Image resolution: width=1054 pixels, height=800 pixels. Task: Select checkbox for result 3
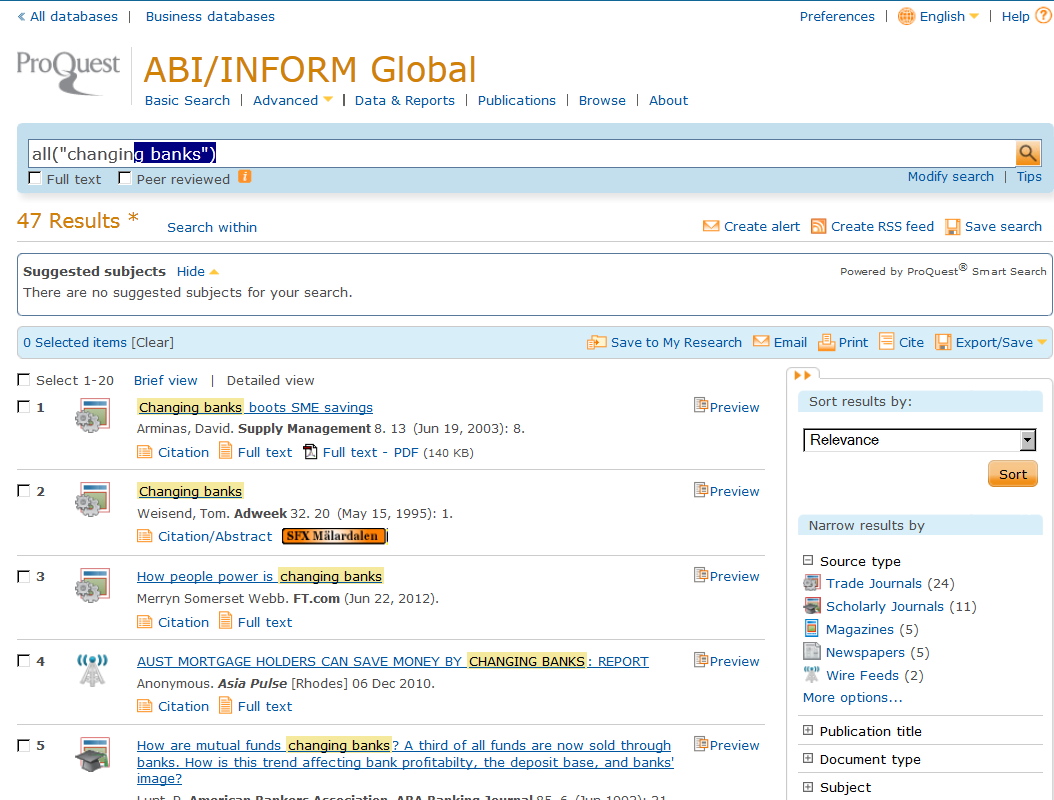point(24,576)
